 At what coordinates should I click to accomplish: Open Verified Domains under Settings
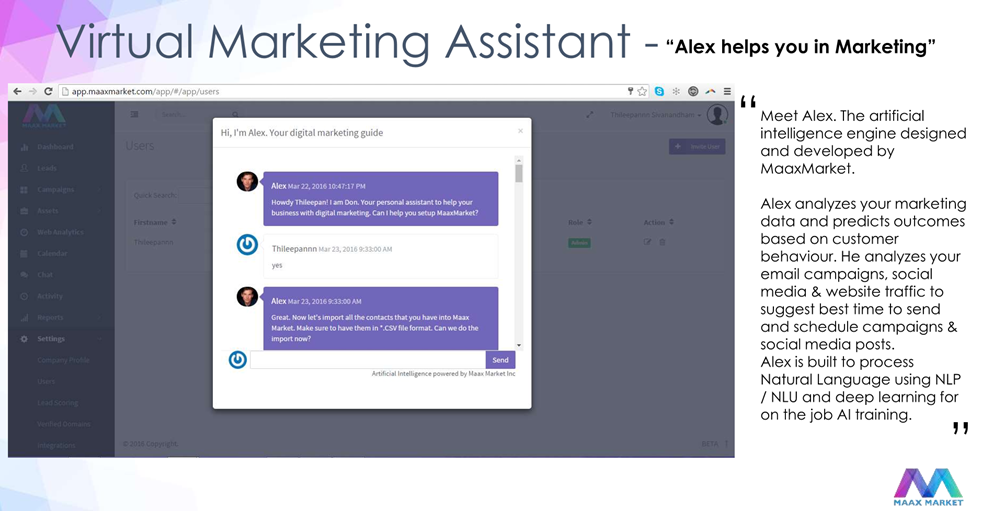pyautogui.click(x=63, y=424)
